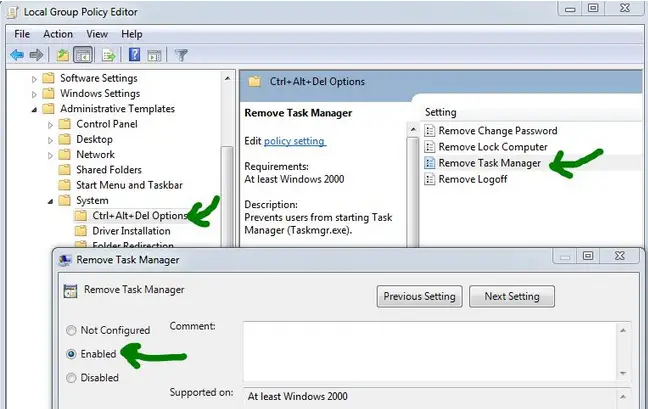Close the Remove Task Manager dialog
Screen dimensions: 648x409
point(620,256)
